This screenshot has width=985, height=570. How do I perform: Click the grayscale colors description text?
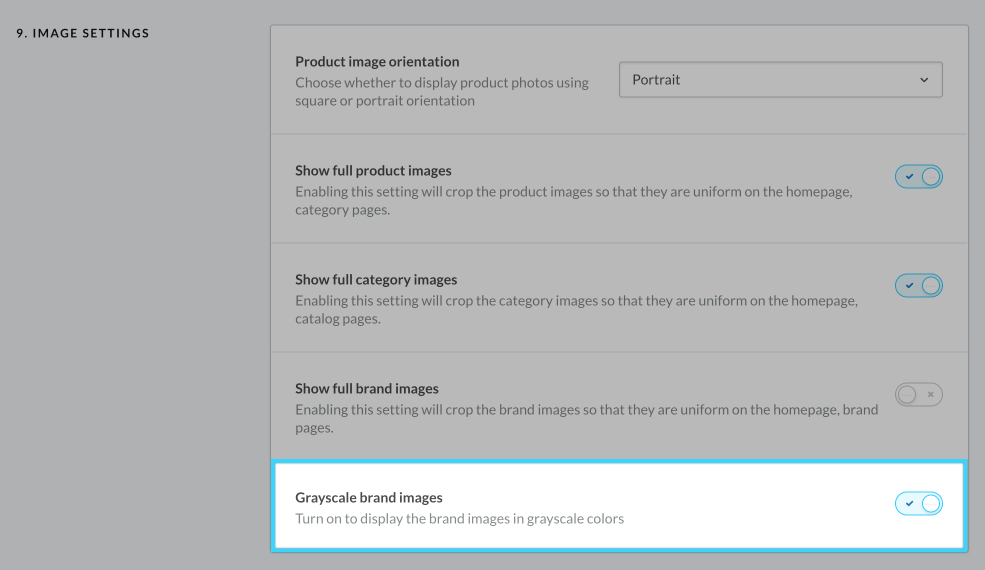(459, 519)
